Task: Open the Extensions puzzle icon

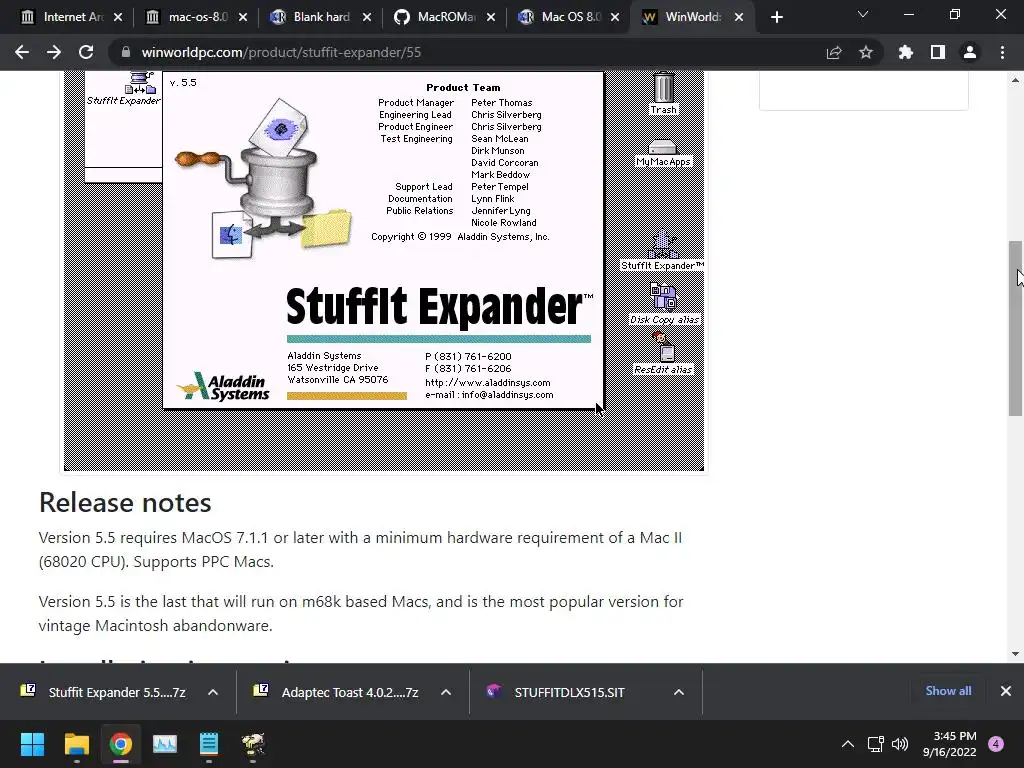Action: [x=906, y=52]
